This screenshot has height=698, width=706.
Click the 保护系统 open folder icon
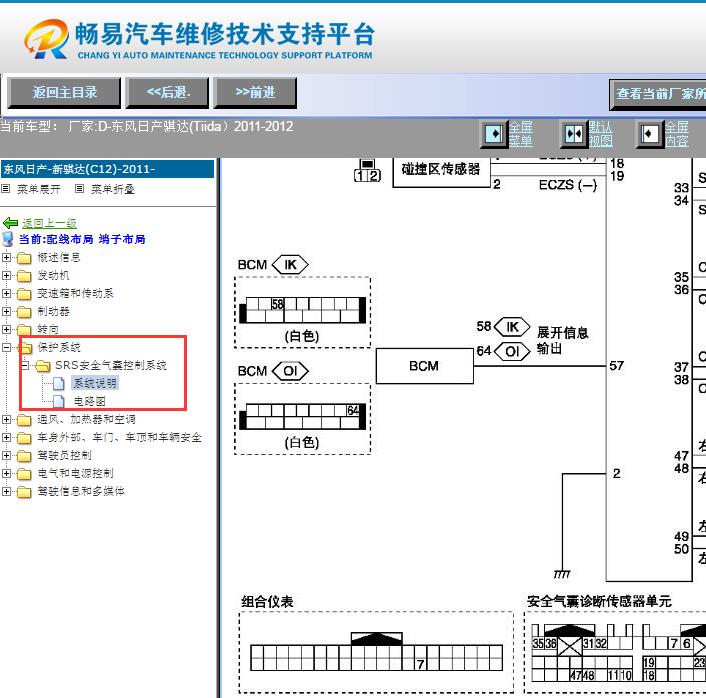[25, 348]
